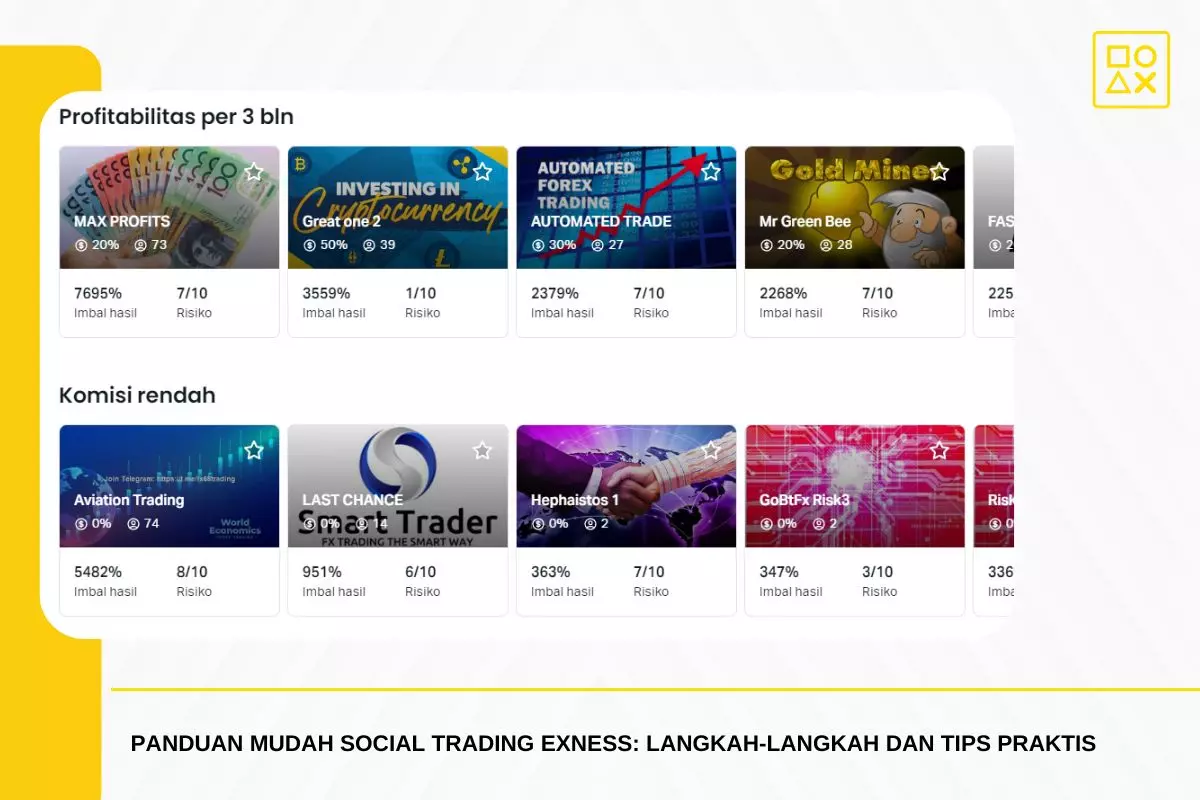The width and height of the screenshot is (1200, 800).
Task: Click the Great one 2 strategy name
Action: pos(342,221)
